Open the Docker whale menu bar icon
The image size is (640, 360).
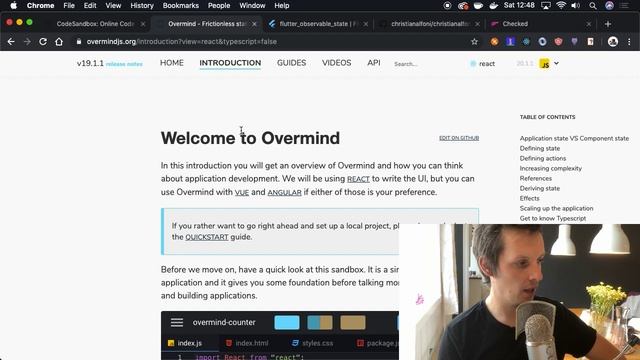click(493, 6)
